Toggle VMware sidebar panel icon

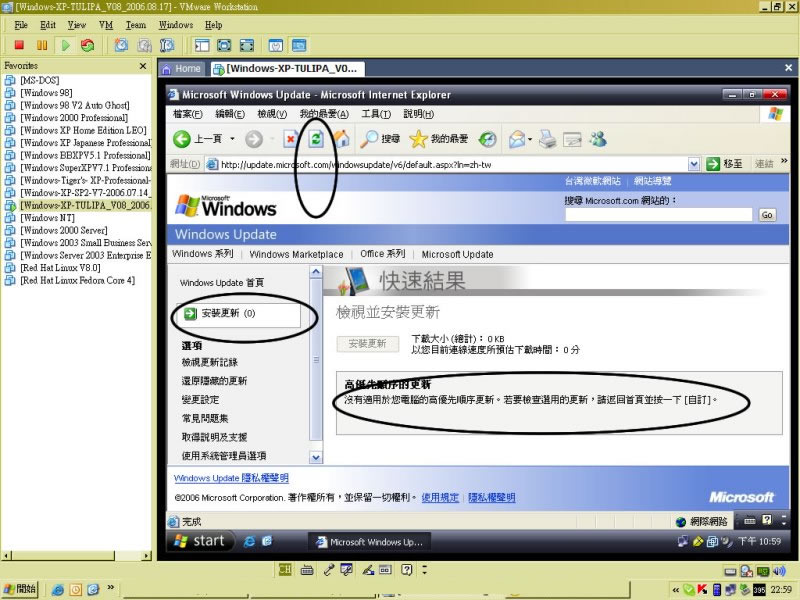[202, 45]
